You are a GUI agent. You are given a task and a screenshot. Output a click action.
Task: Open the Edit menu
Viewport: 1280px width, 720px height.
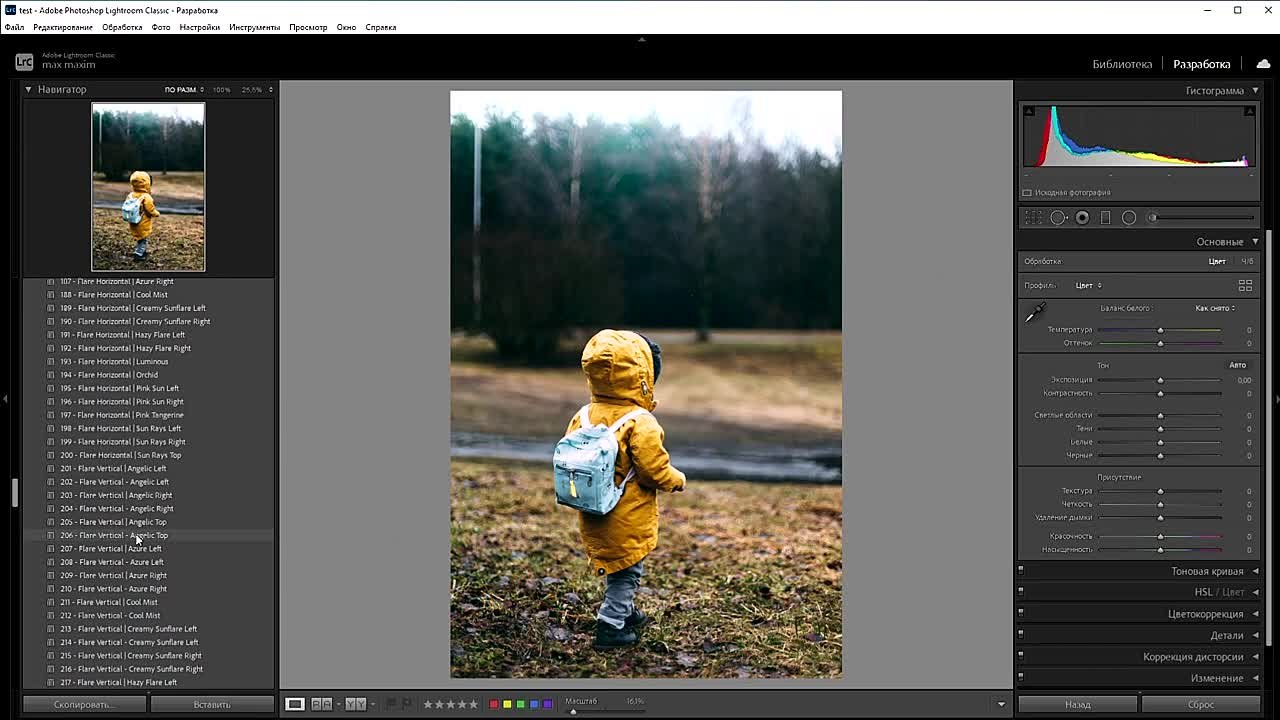(x=63, y=27)
